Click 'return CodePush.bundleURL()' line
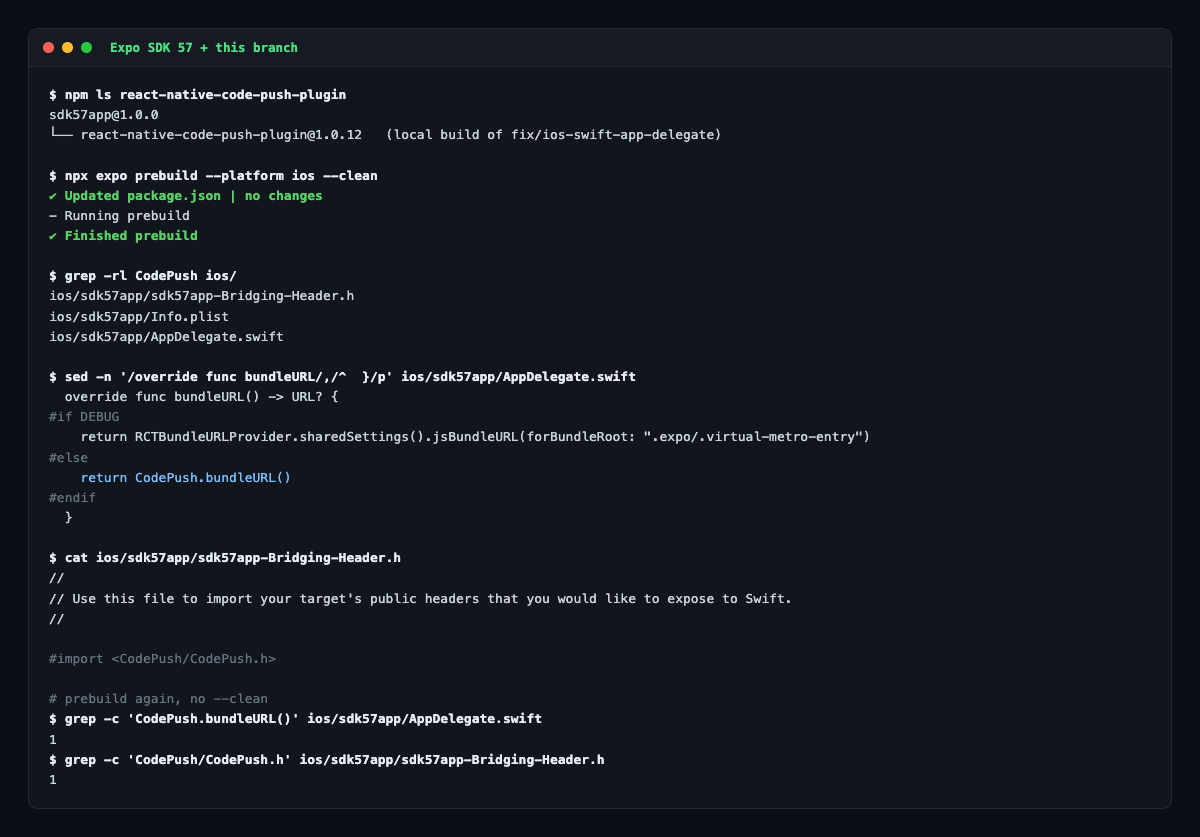 [x=185, y=477]
